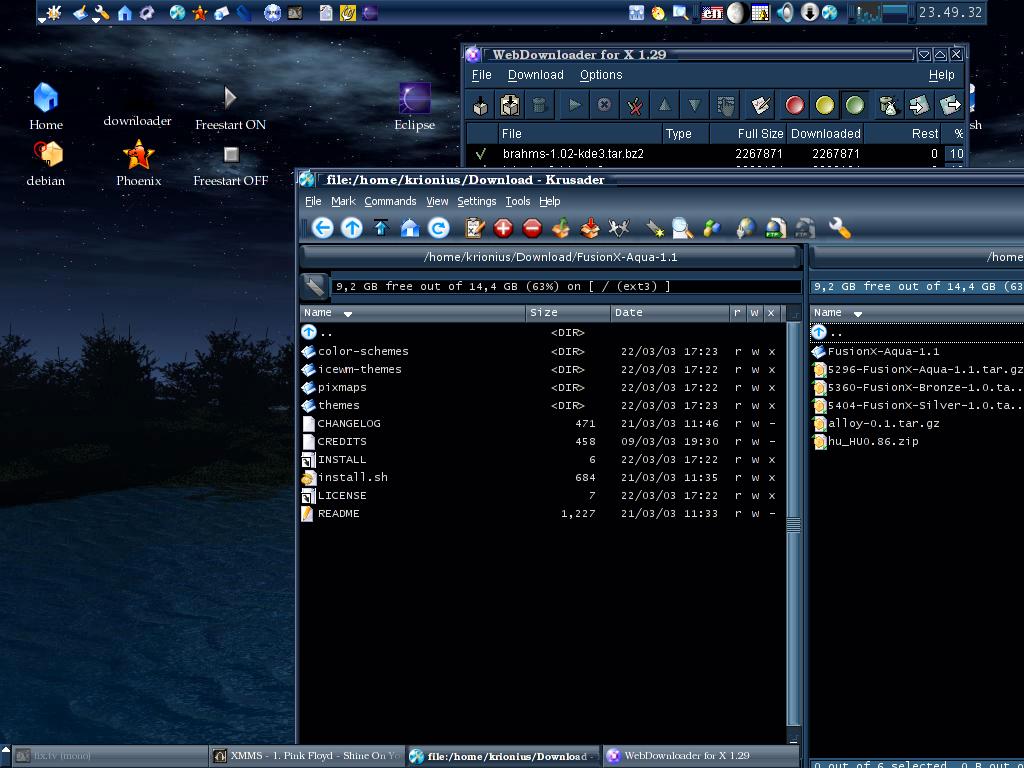Click the en keyboard layout flag indicator
This screenshot has height=768, width=1024.
tap(712, 12)
